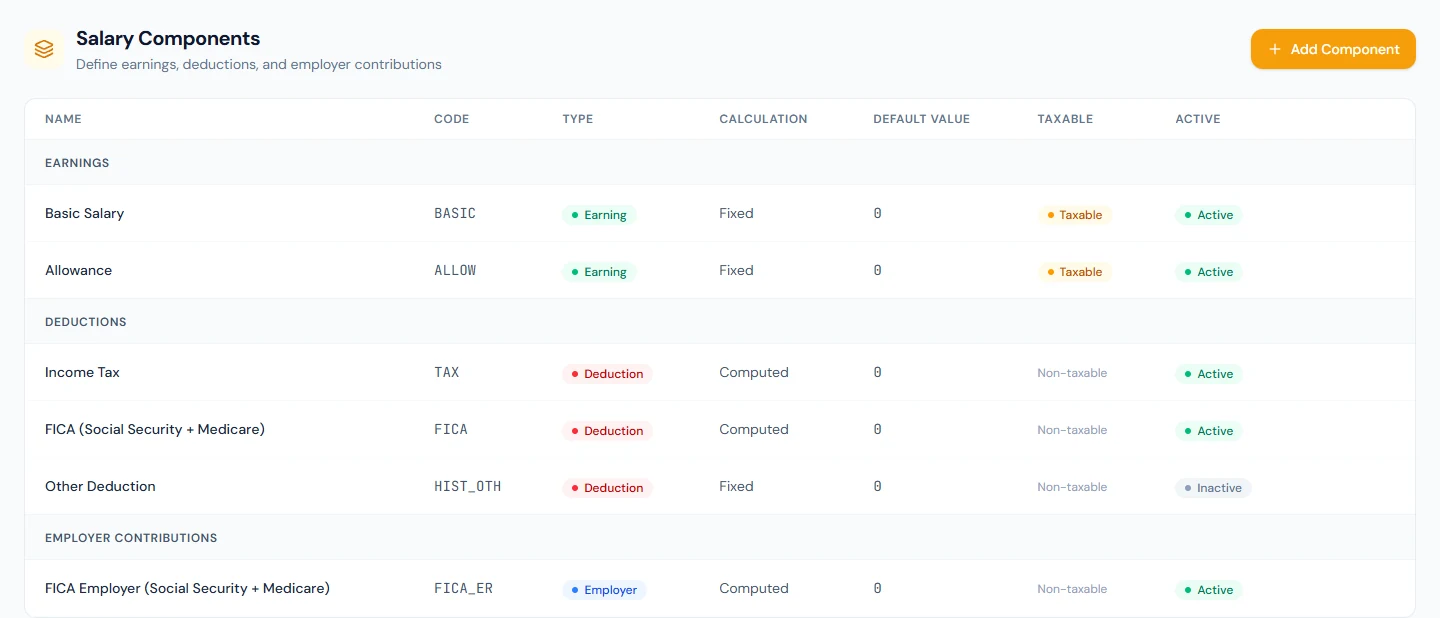The width and height of the screenshot is (1440, 618).
Task: Select the blue Employer type badge
Action: (x=604, y=590)
